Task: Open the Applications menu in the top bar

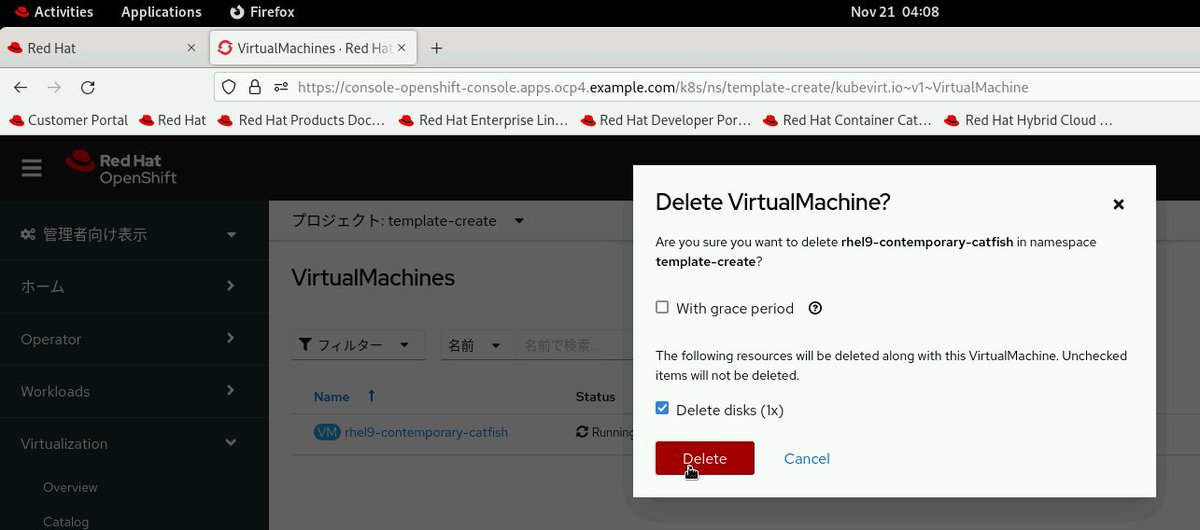Action: pyautogui.click(x=161, y=12)
